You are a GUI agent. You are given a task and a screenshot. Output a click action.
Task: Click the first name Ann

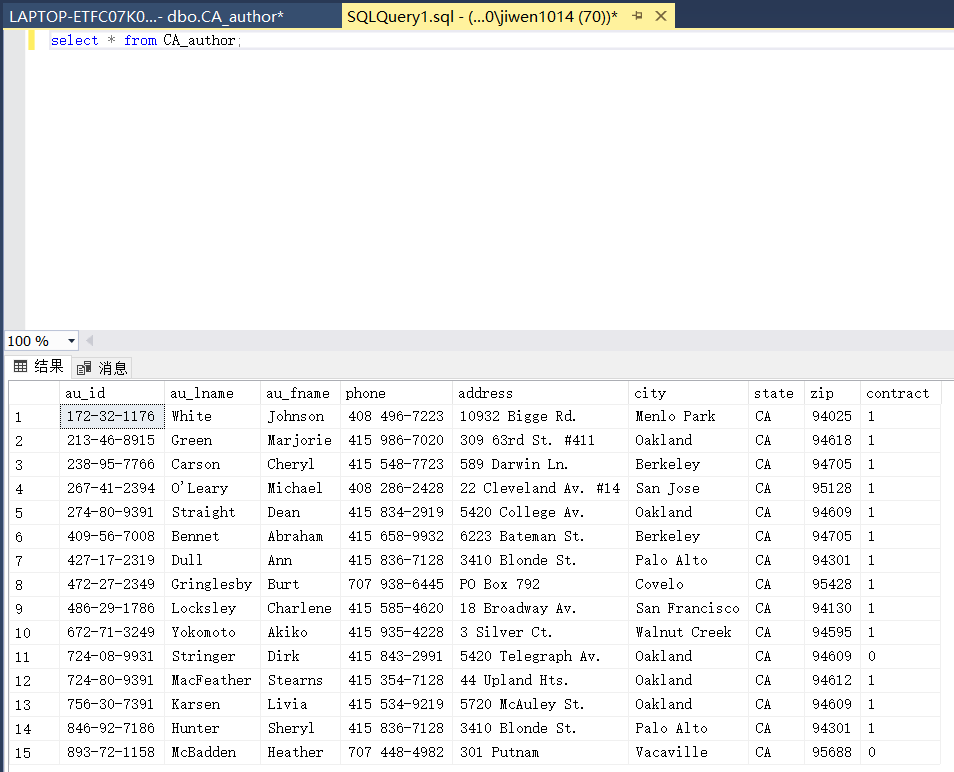(x=280, y=560)
